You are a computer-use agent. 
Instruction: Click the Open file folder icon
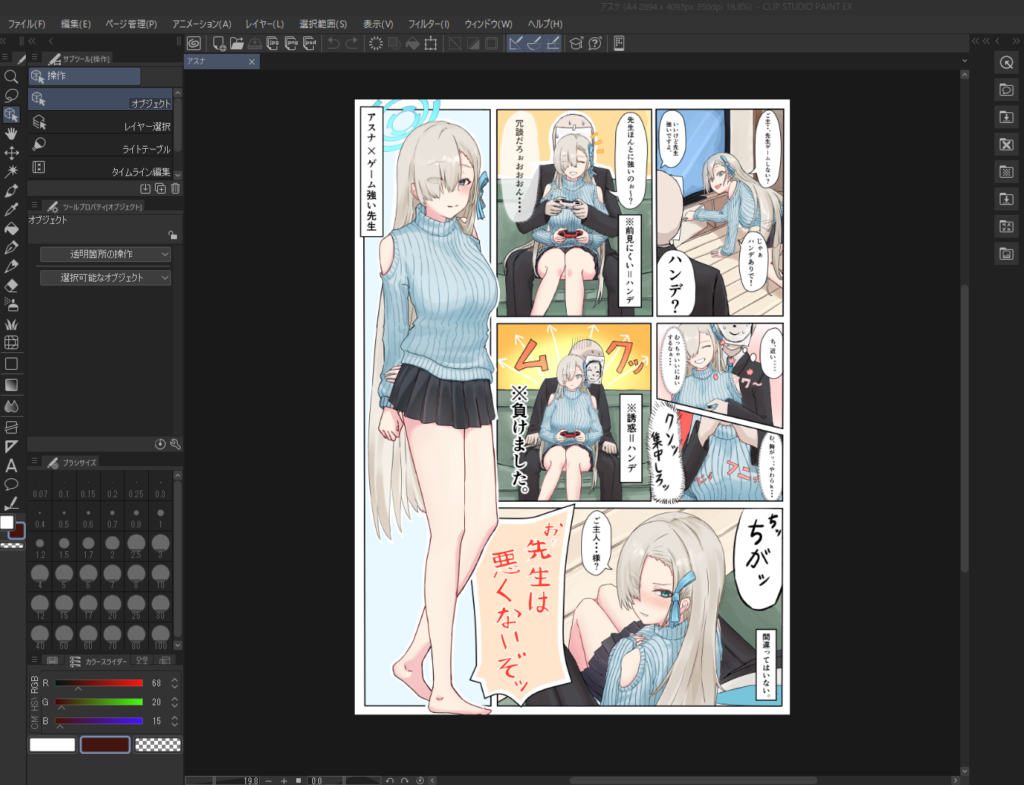pos(236,44)
